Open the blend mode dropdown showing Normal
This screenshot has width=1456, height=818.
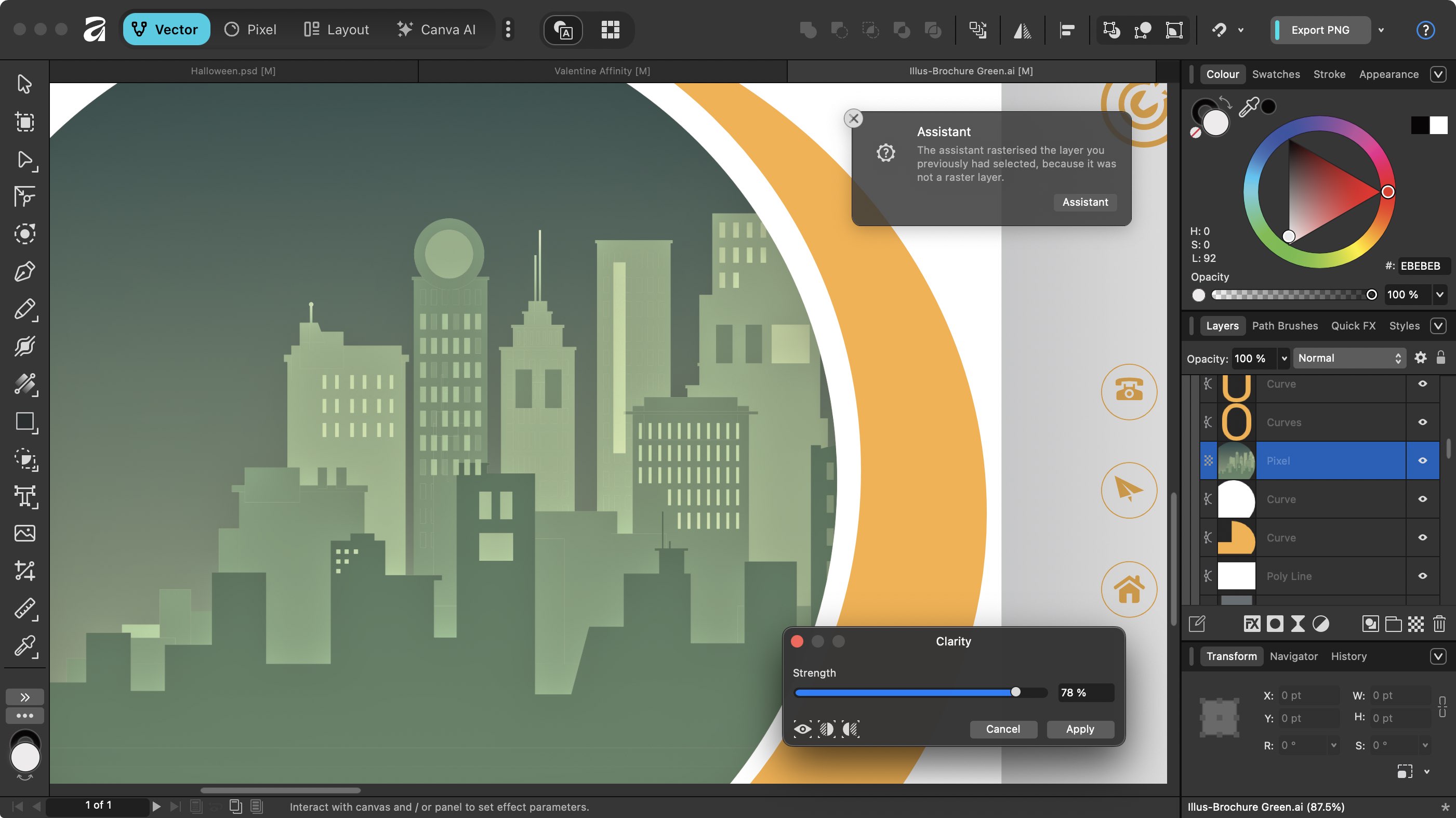1350,358
